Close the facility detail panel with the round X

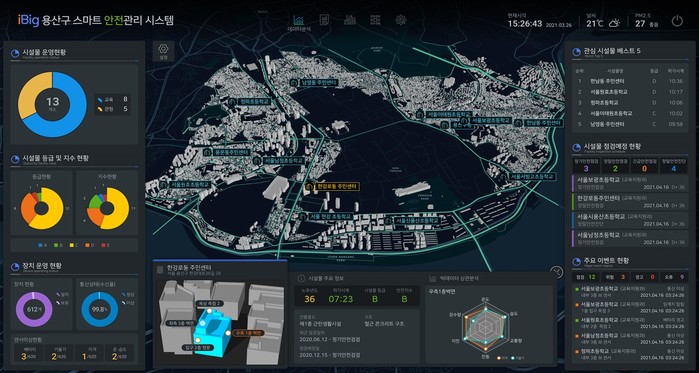556,272
